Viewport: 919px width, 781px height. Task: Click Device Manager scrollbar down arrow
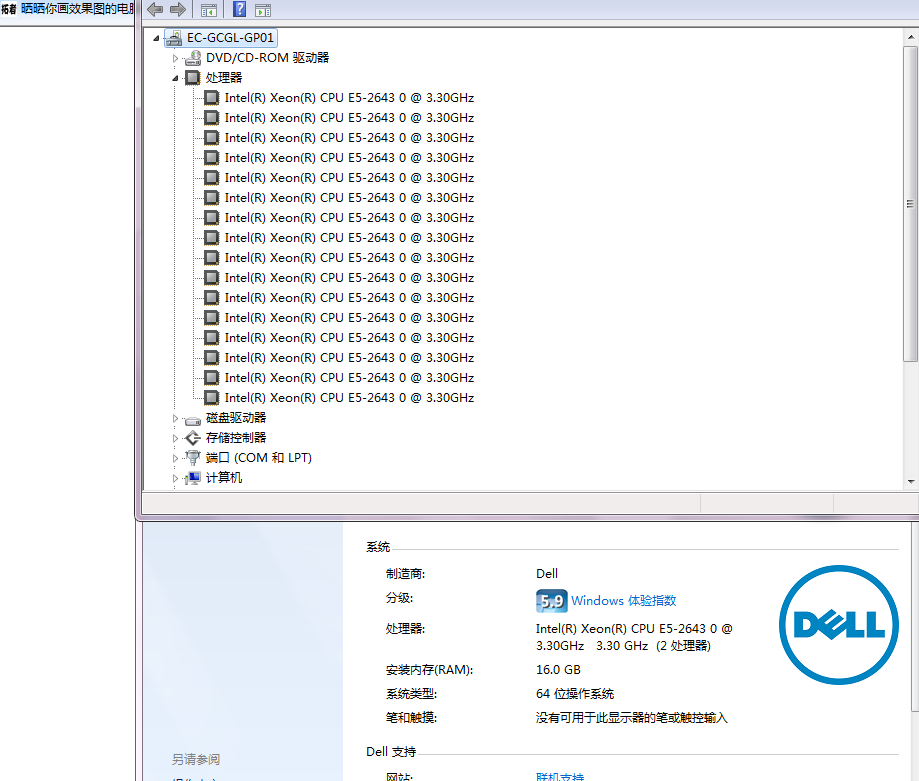pos(911,482)
